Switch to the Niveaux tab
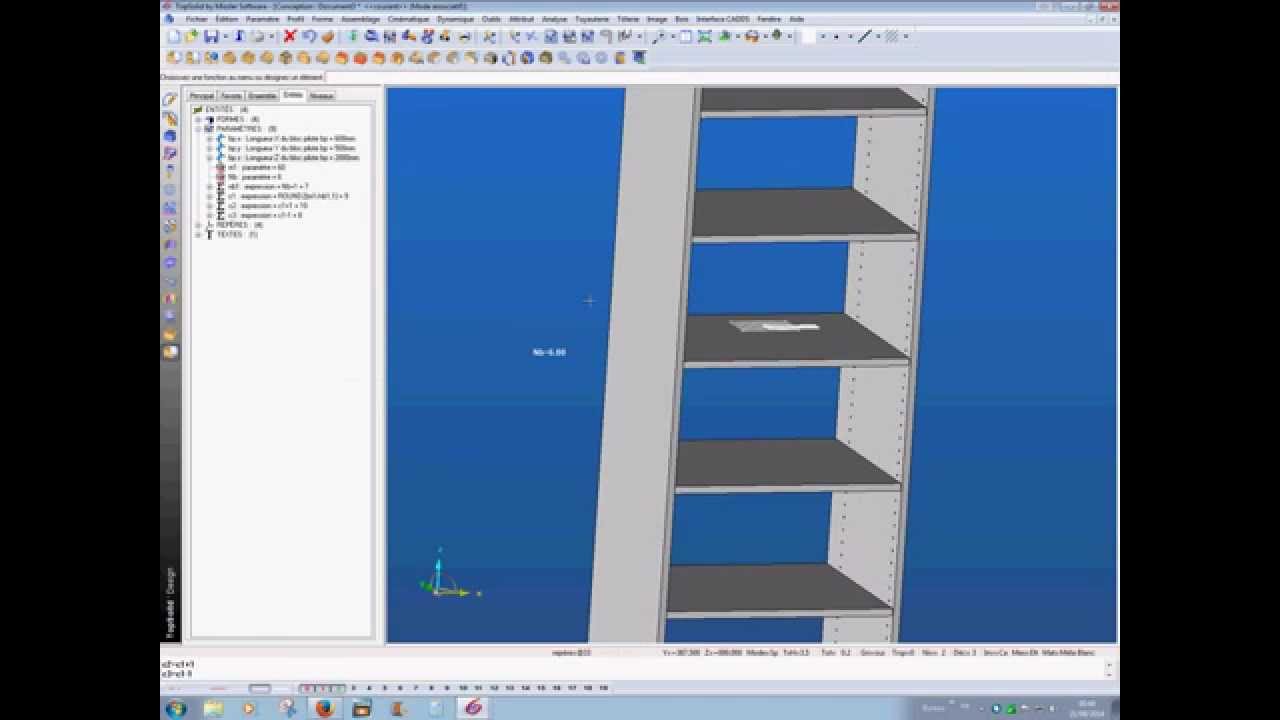This screenshot has width=1280, height=720. coord(322,96)
